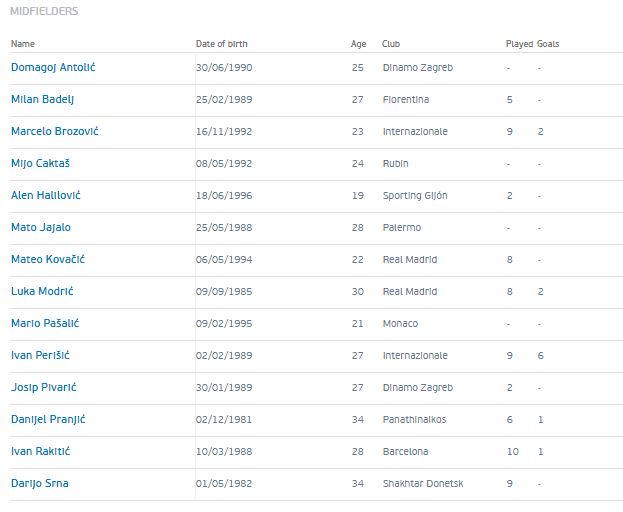This screenshot has width=623, height=512.
Task: Click Shakhtar Donetsk club cell
Action: tap(423, 483)
